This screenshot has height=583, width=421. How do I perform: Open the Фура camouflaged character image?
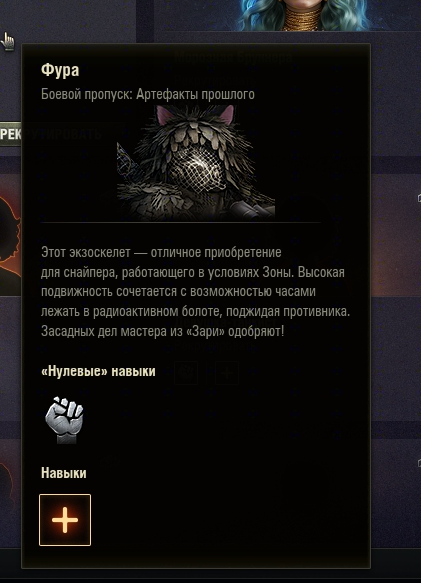tap(196, 162)
